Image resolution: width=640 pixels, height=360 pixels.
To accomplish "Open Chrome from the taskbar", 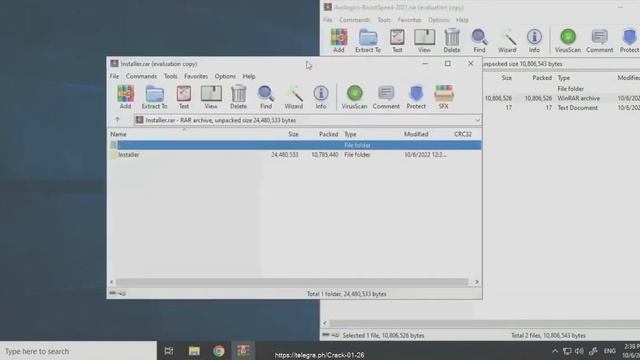I will [218, 351].
